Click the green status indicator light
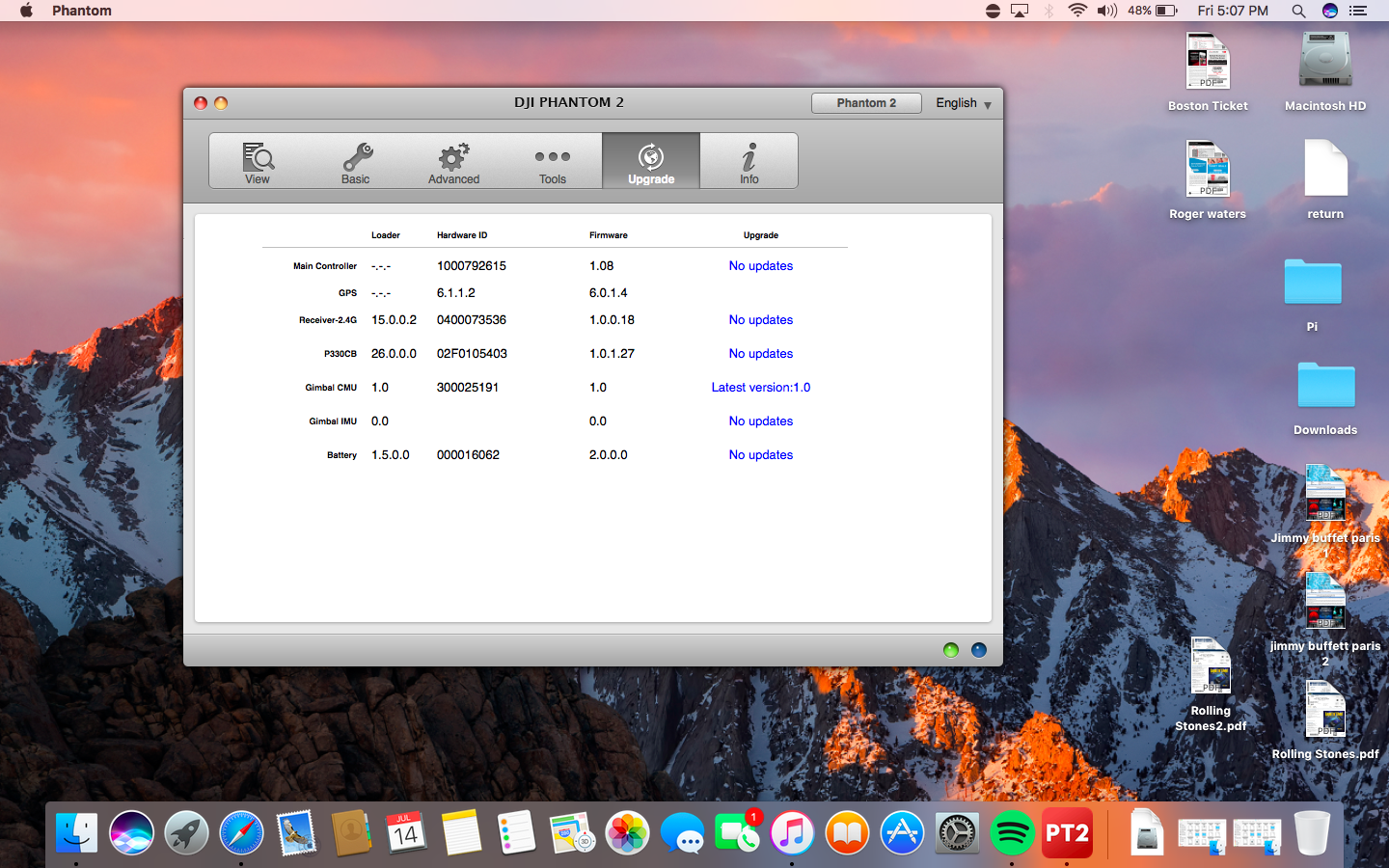The width and height of the screenshot is (1389, 868). tap(951, 650)
